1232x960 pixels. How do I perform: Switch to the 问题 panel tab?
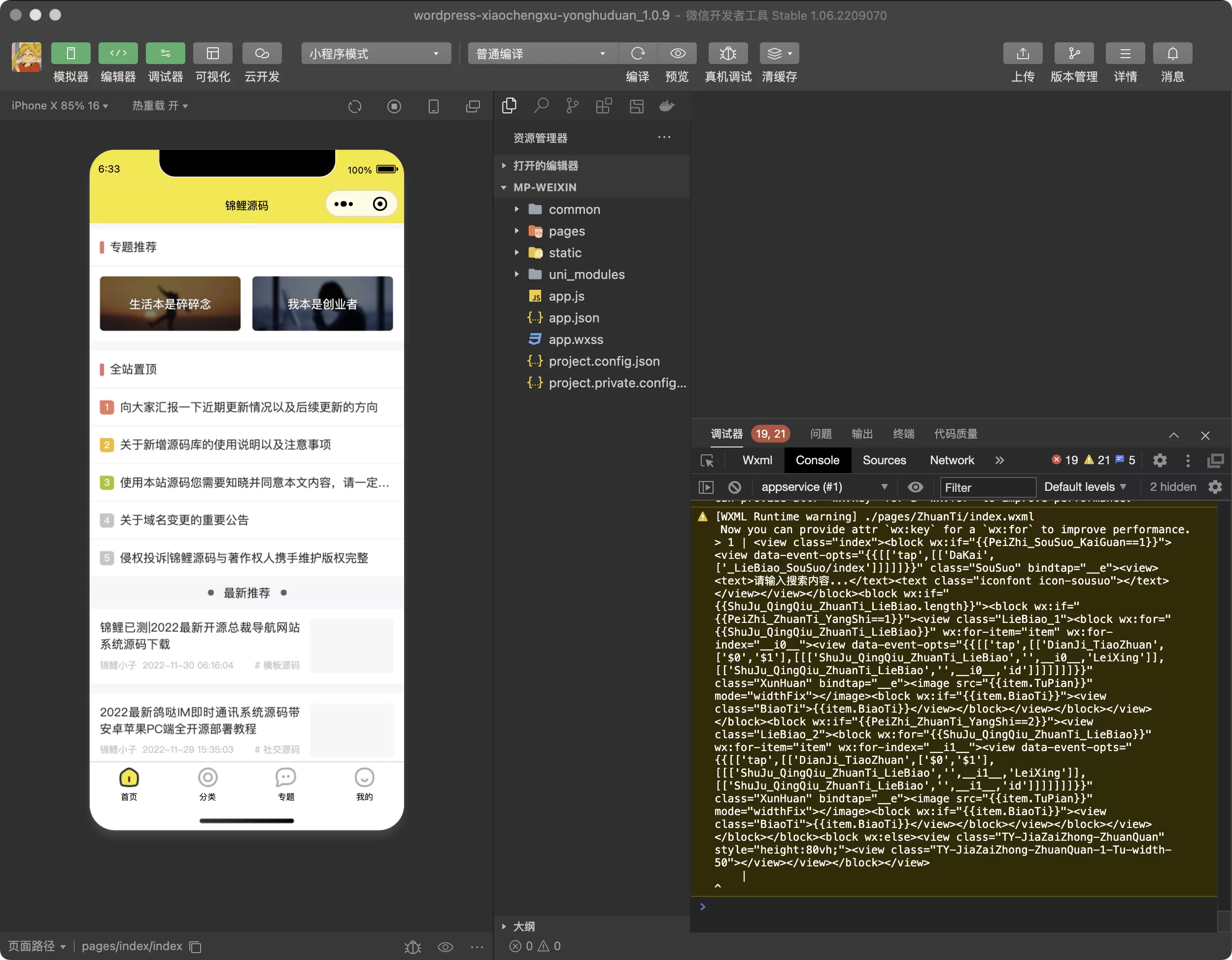[821, 434]
